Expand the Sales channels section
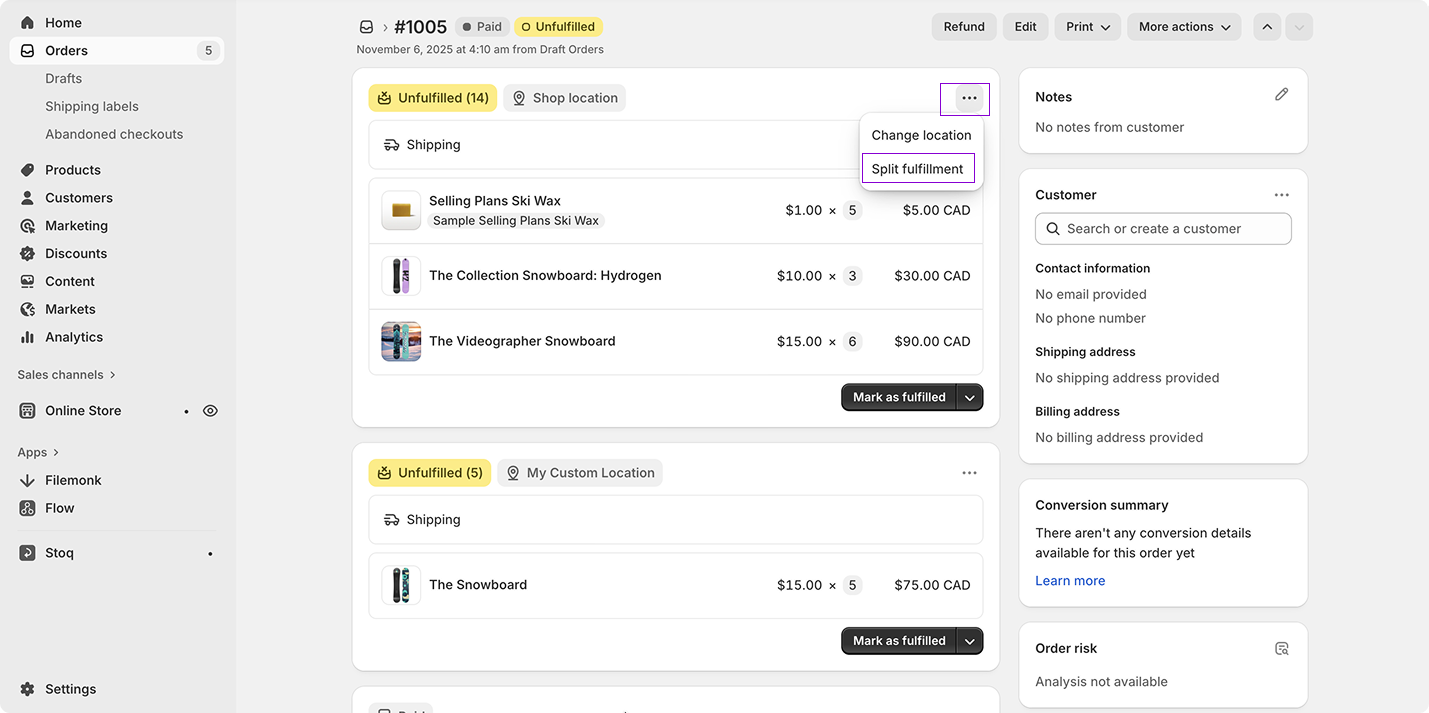 pyautogui.click(x=66, y=374)
